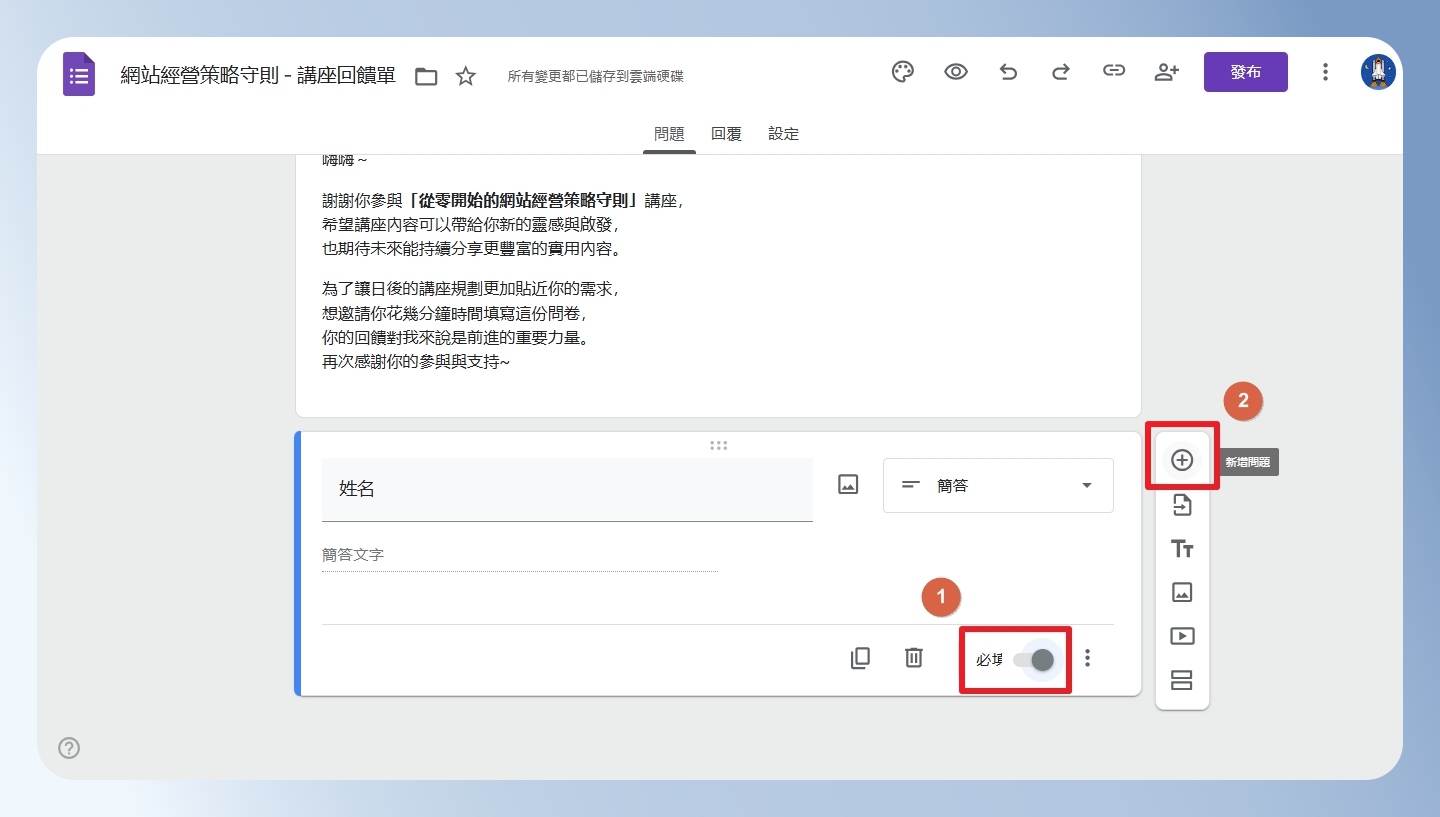This screenshot has height=817, width=1440.
Task: Copy responder link icon
Action: click(x=1113, y=72)
